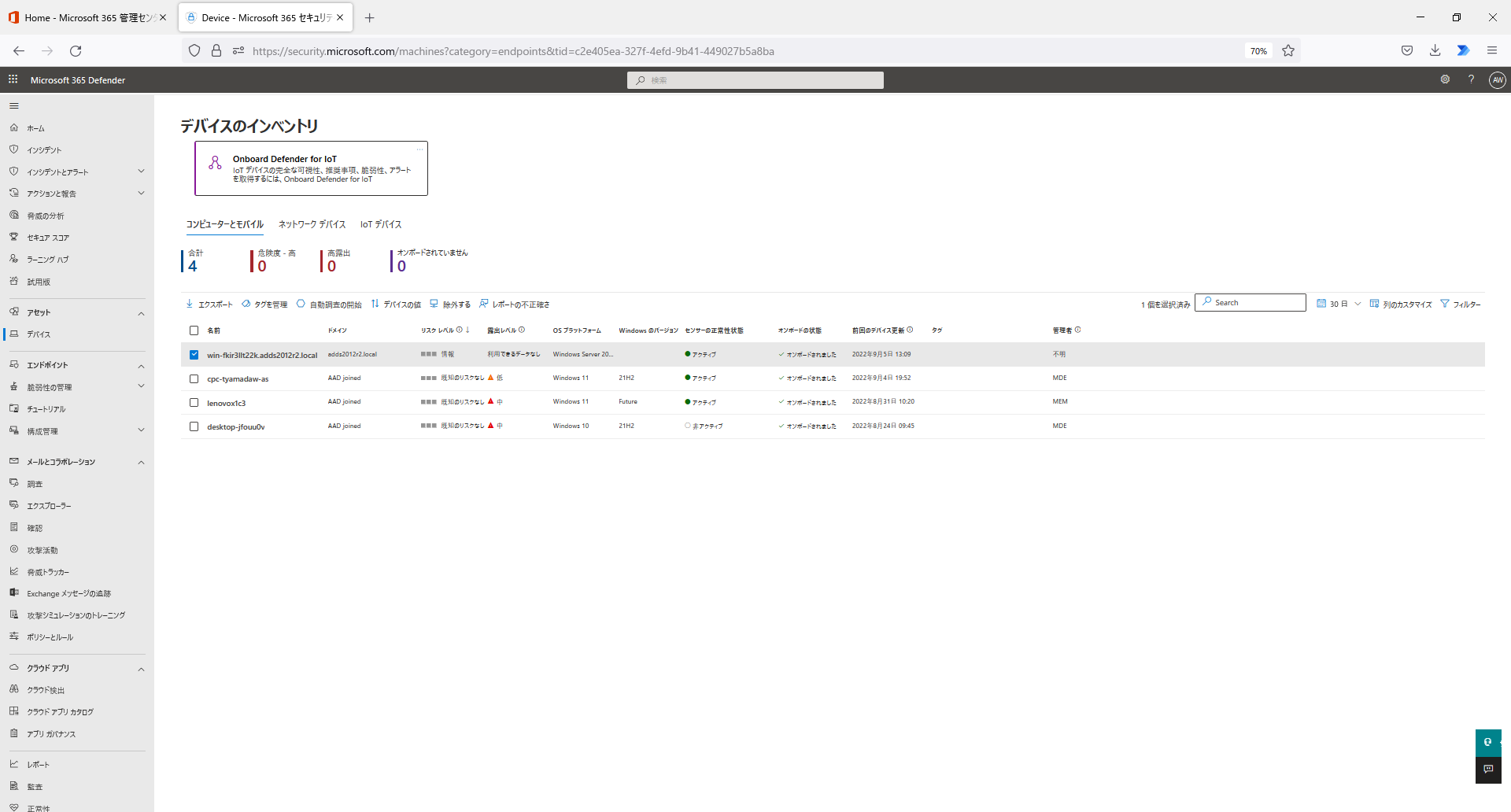Open the app launcher waffle icon
This screenshot has height=812, width=1511.
click(x=13, y=79)
